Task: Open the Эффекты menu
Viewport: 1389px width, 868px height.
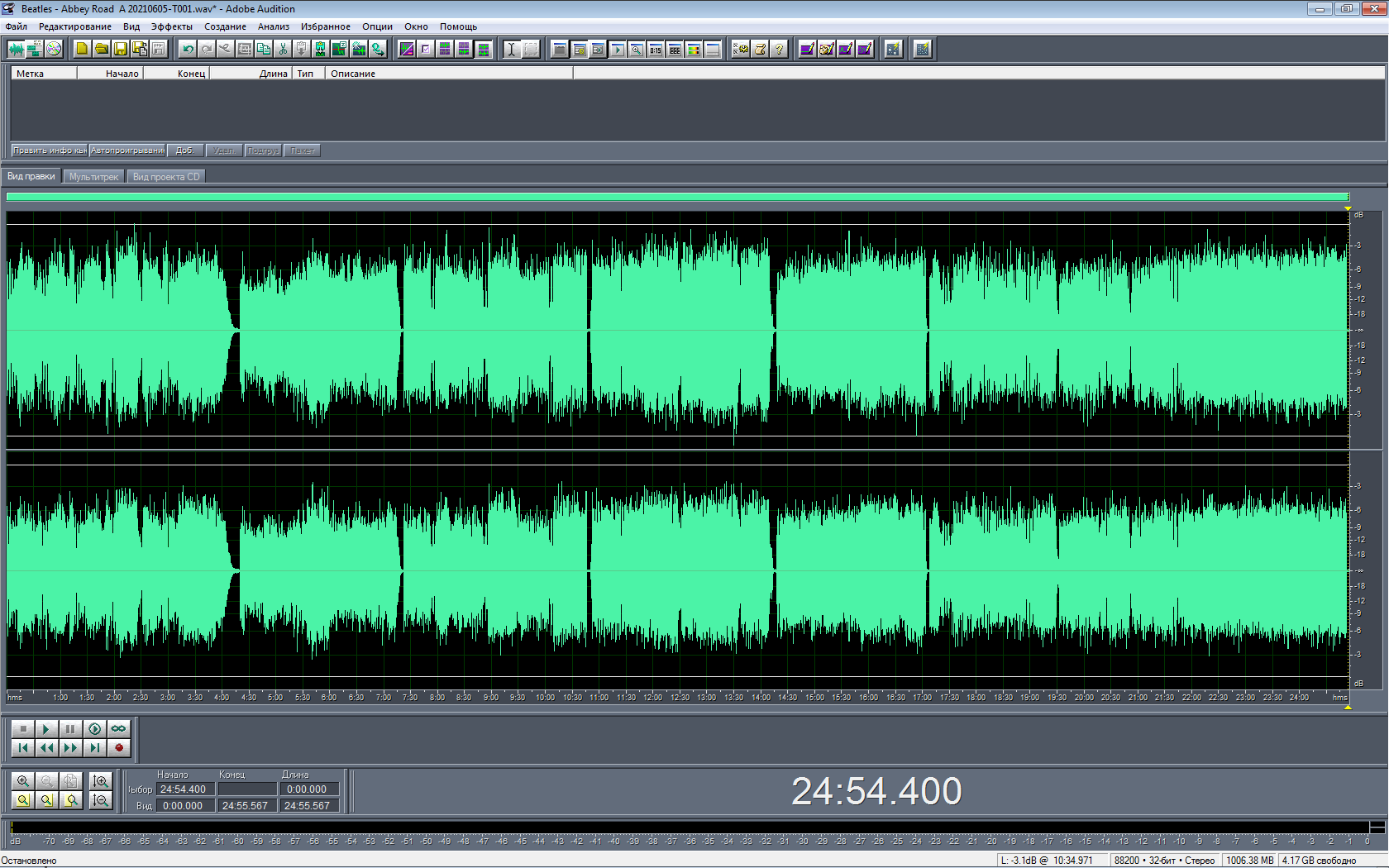Action: 172,26
